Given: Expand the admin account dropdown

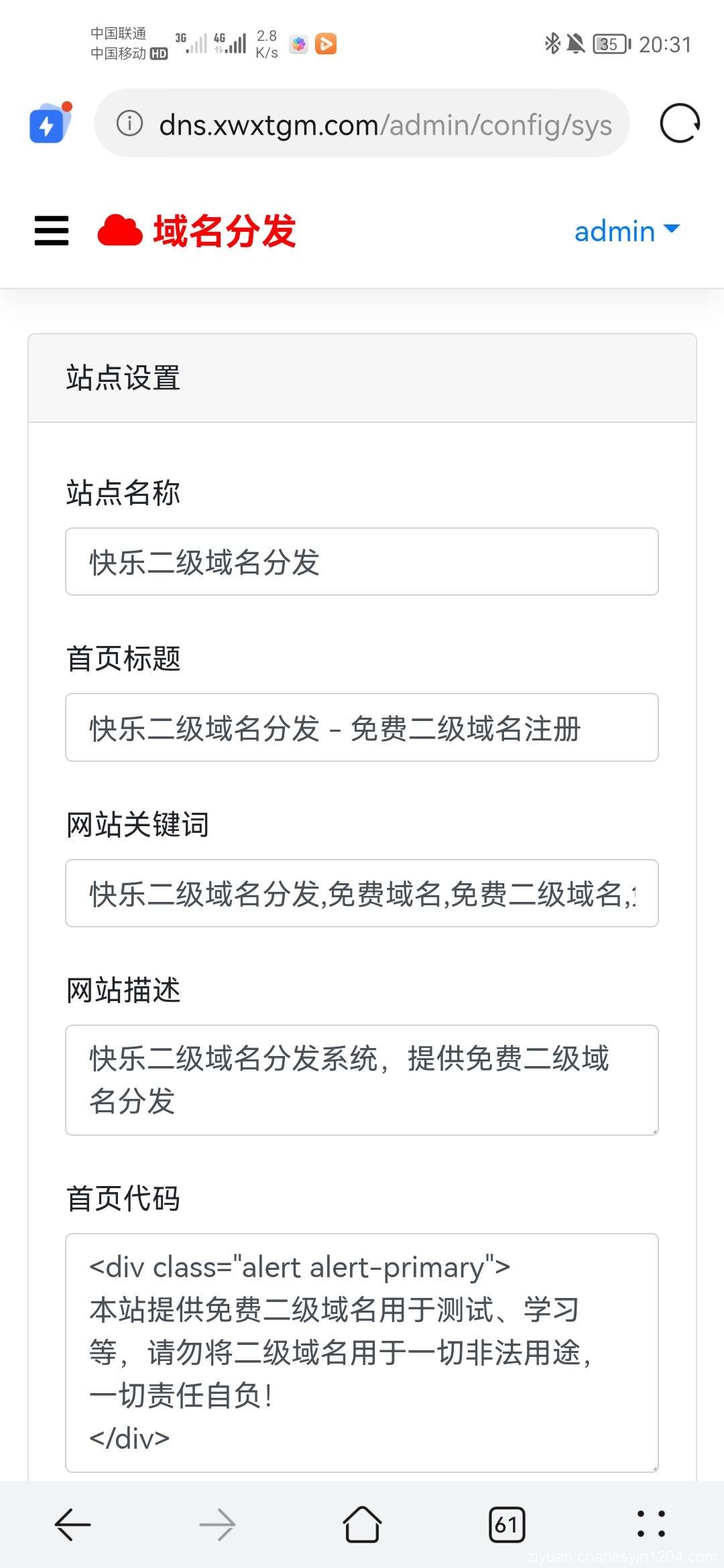Looking at the screenshot, I should [x=671, y=231].
